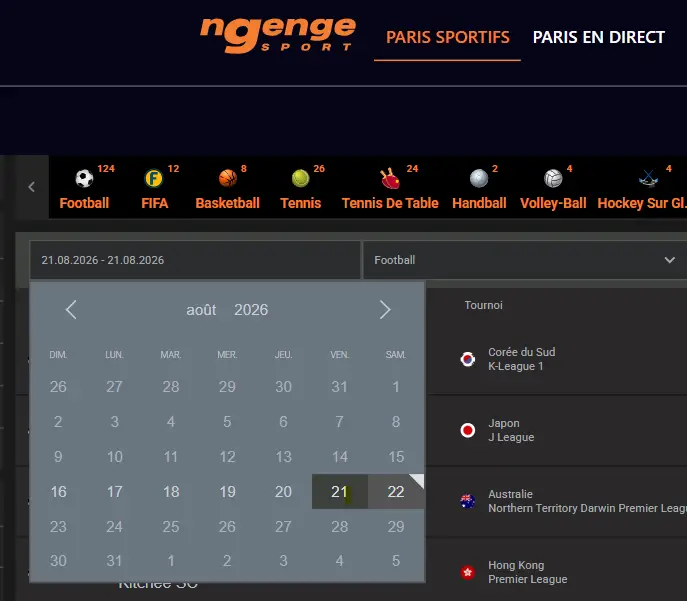Click date 13 in the calendar

coord(283,456)
